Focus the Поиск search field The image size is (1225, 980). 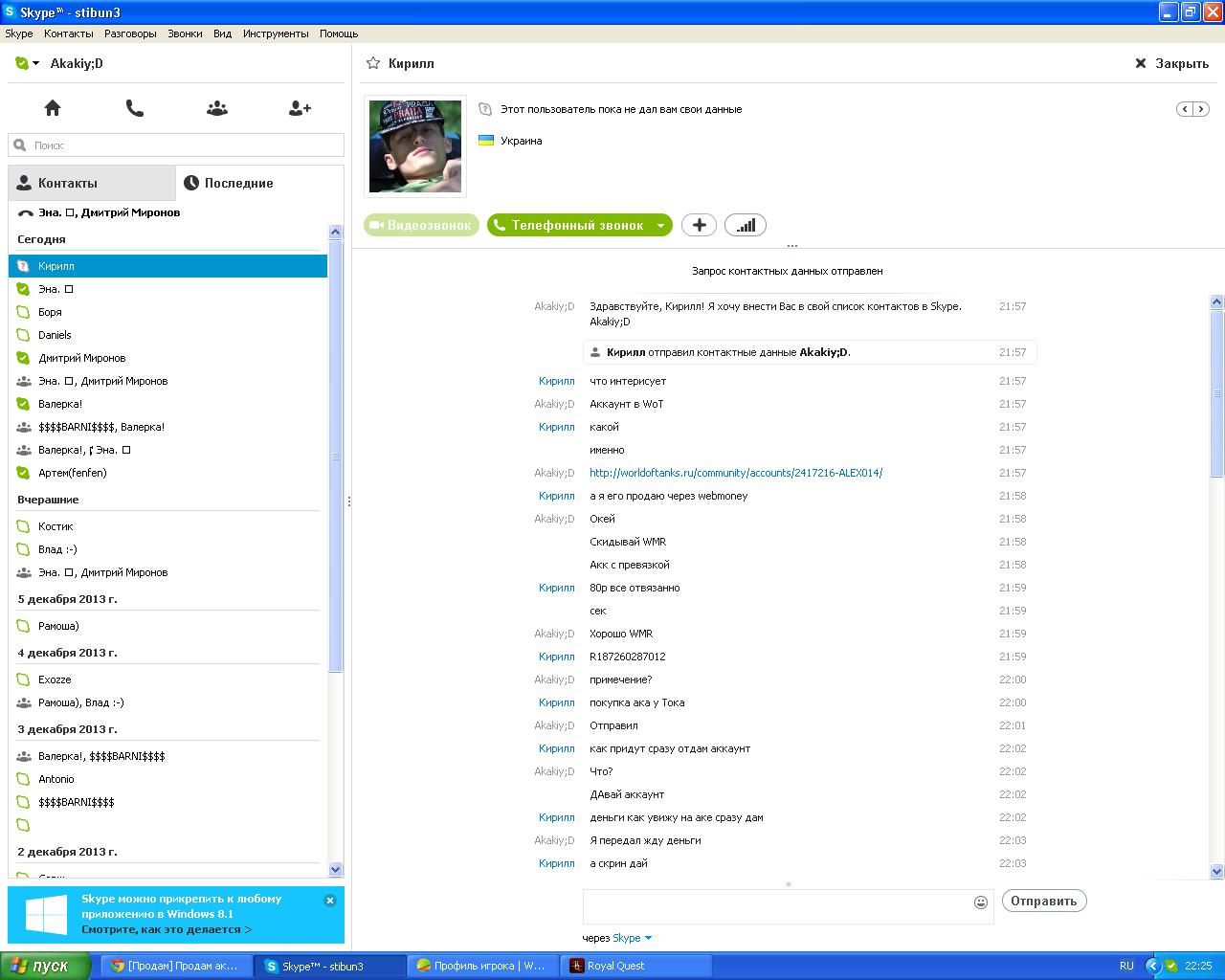pos(176,145)
